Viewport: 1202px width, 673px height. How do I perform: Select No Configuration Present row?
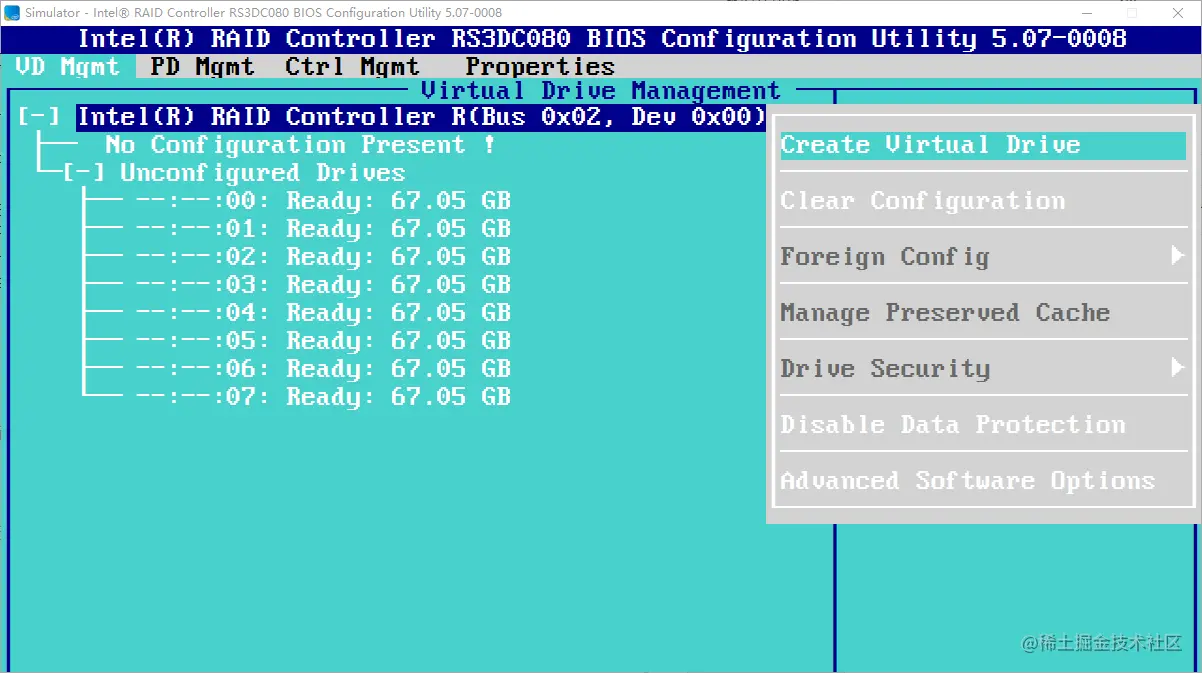(x=300, y=145)
